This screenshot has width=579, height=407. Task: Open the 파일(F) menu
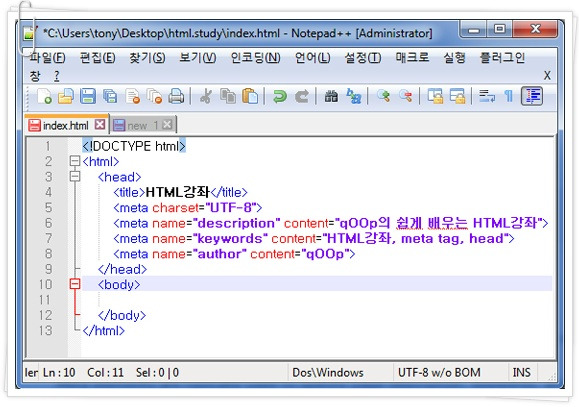coord(48,58)
